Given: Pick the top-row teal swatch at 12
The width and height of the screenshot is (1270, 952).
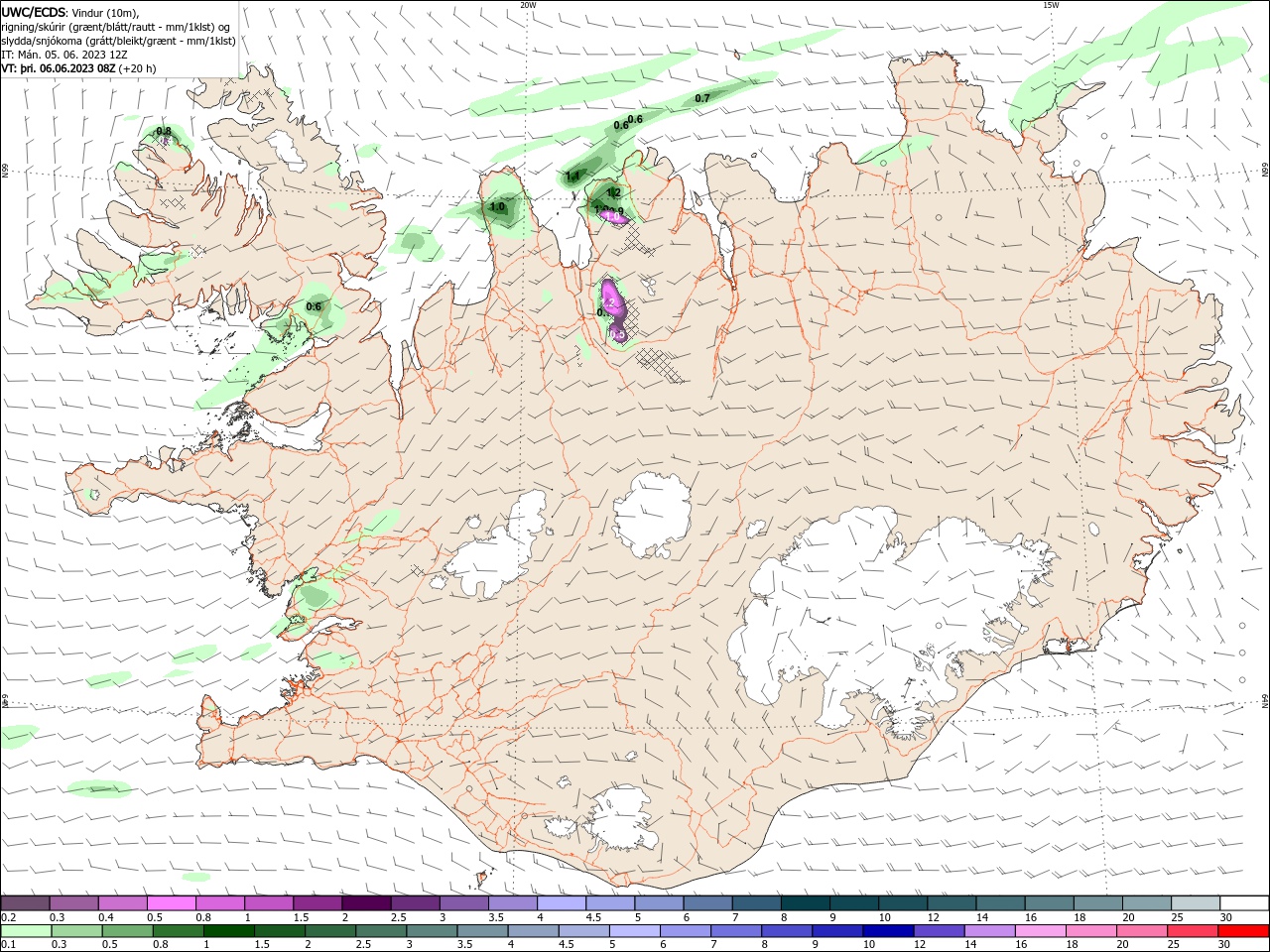Looking at the screenshot, I should 951,903.
